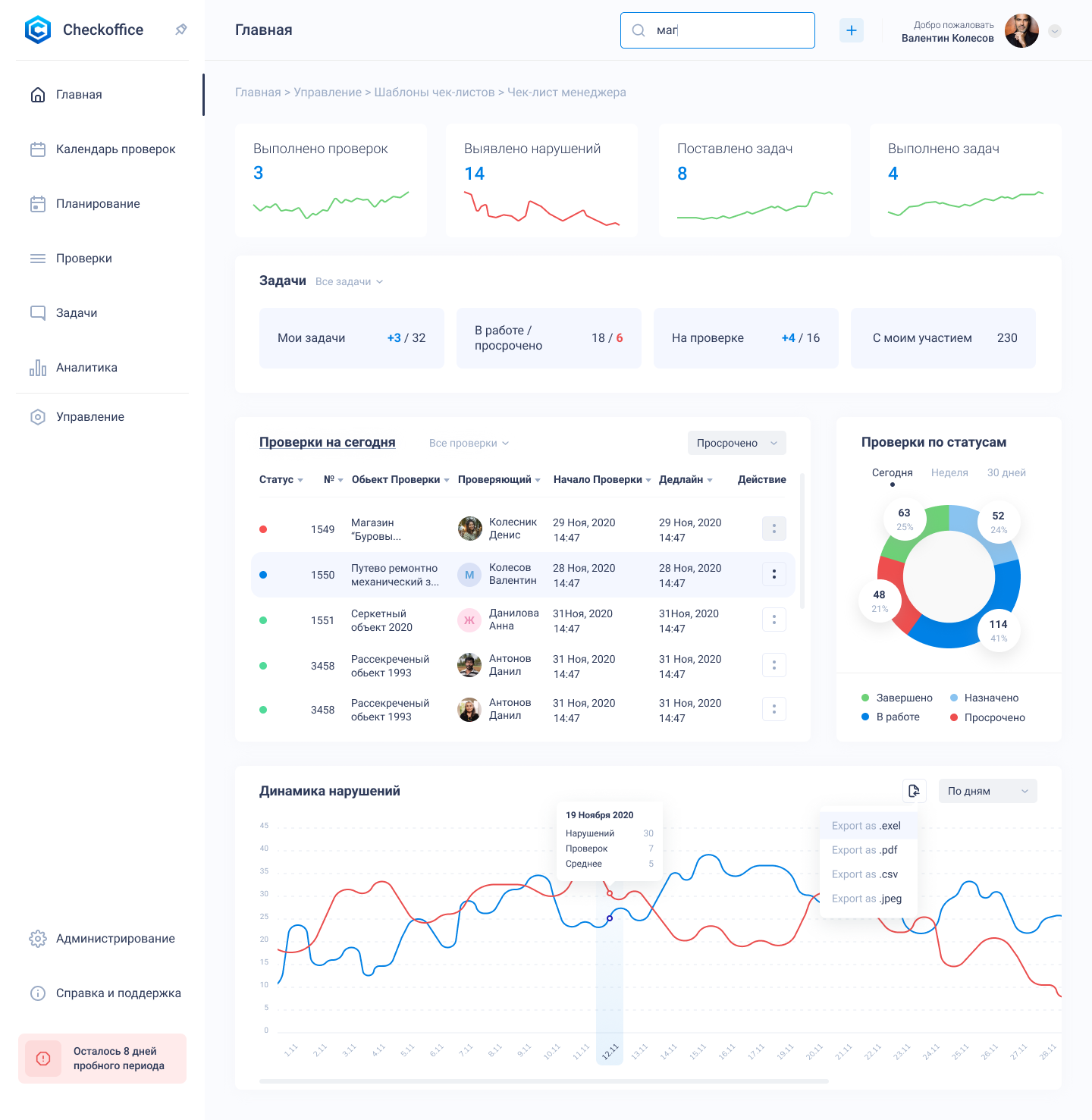Image resolution: width=1092 pixels, height=1120 pixels.
Task: Select Export as .pdf option
Action: pos(864,850)
